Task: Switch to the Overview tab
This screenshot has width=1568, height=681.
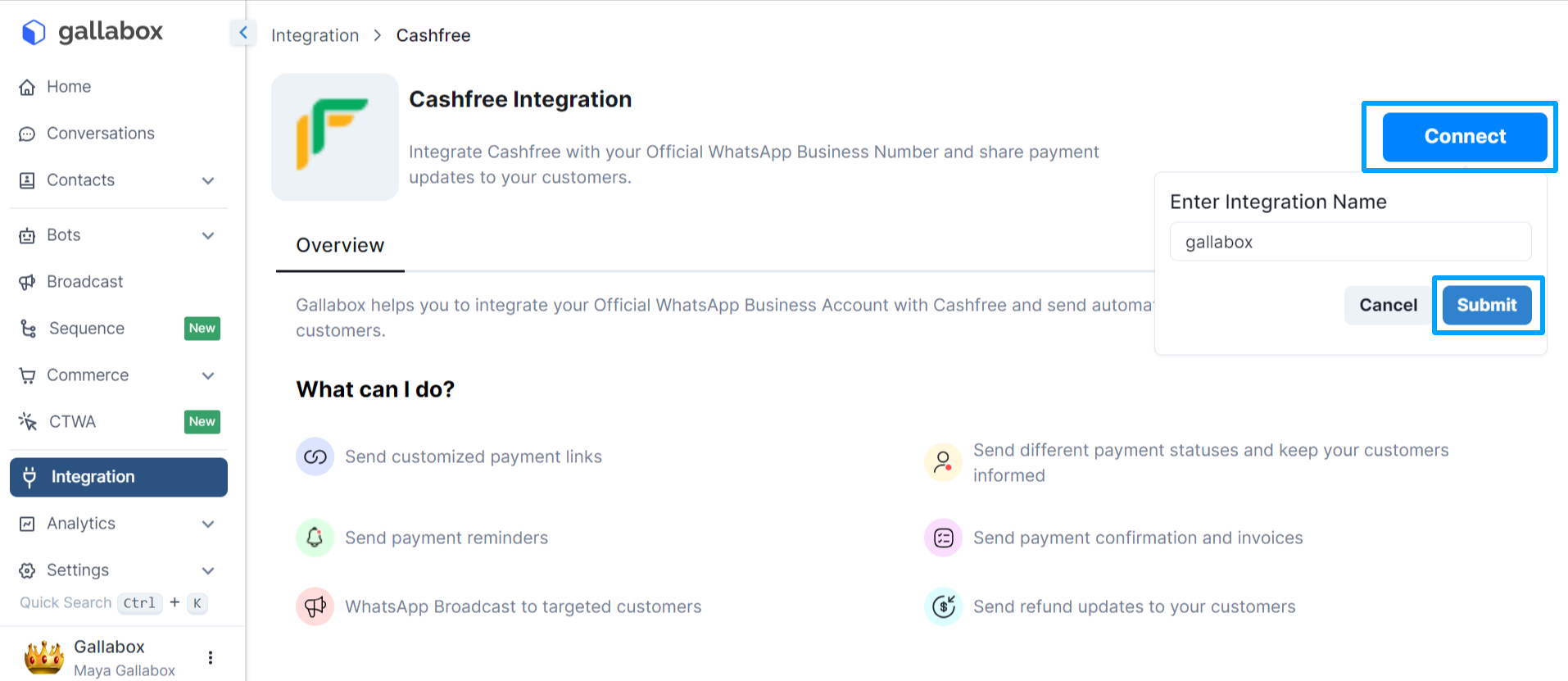Action: 340,246
